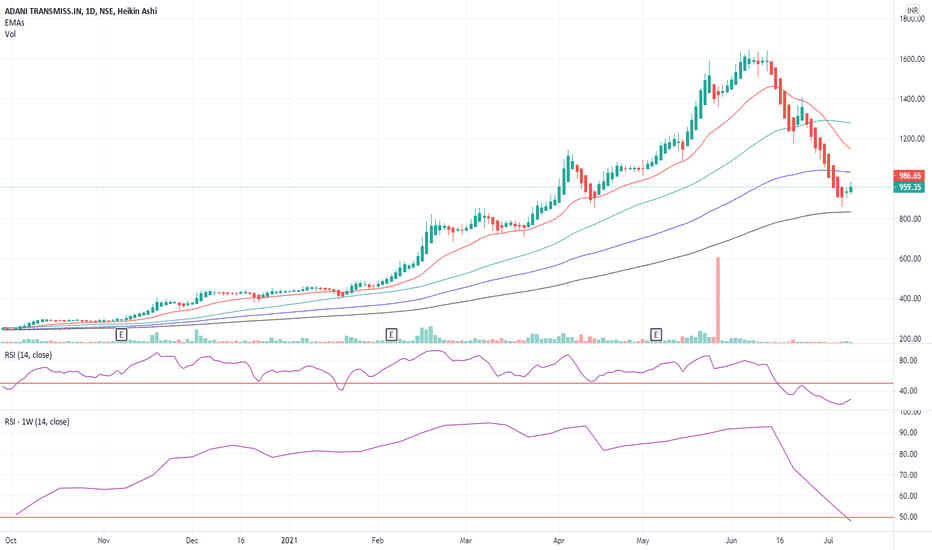The width and height of the screenshot is (932, 550).
Task: Select the EMAs indicator legend
Action: [x=14, y=23]
